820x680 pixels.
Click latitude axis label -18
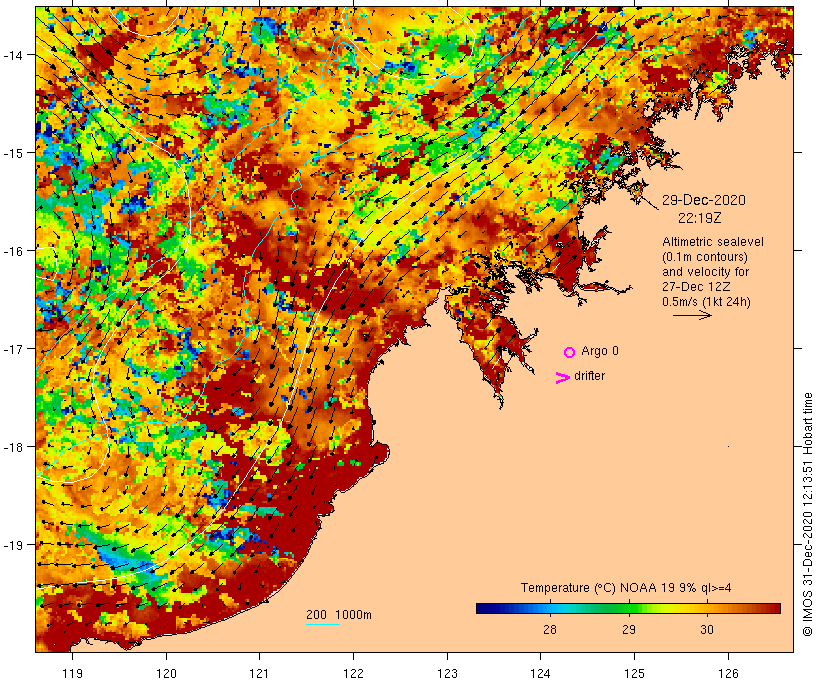point(12,447)
